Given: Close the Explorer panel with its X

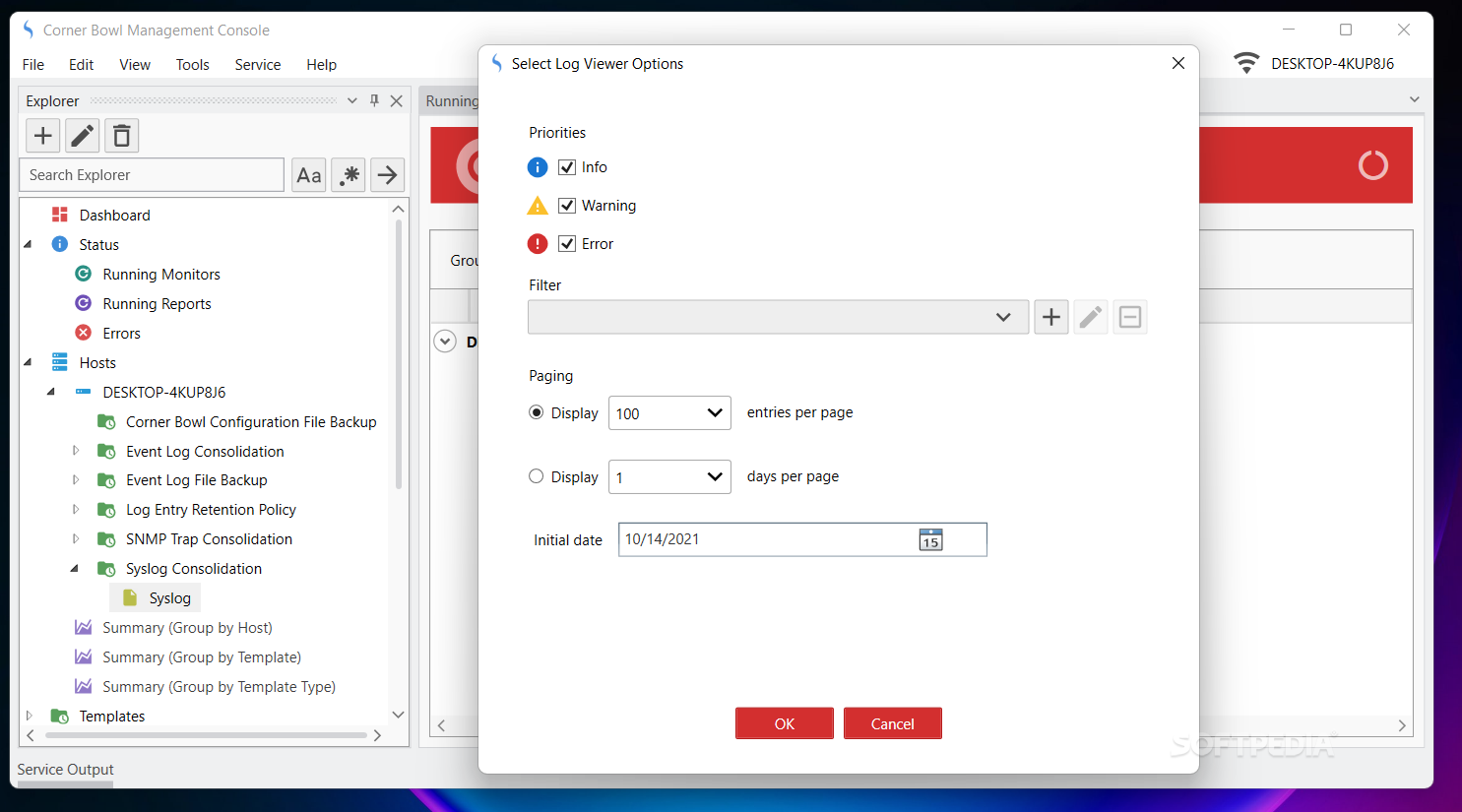Looking at the screenshot, I should pos(396,100).
